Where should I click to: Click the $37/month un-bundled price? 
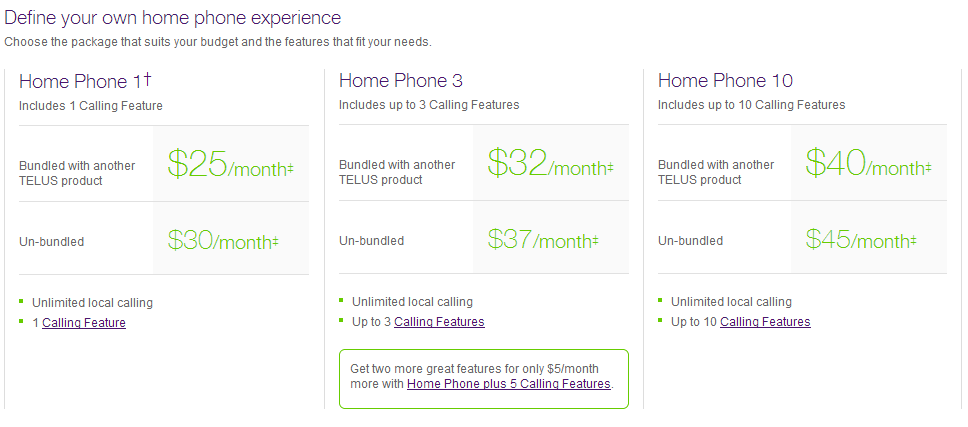542,239
